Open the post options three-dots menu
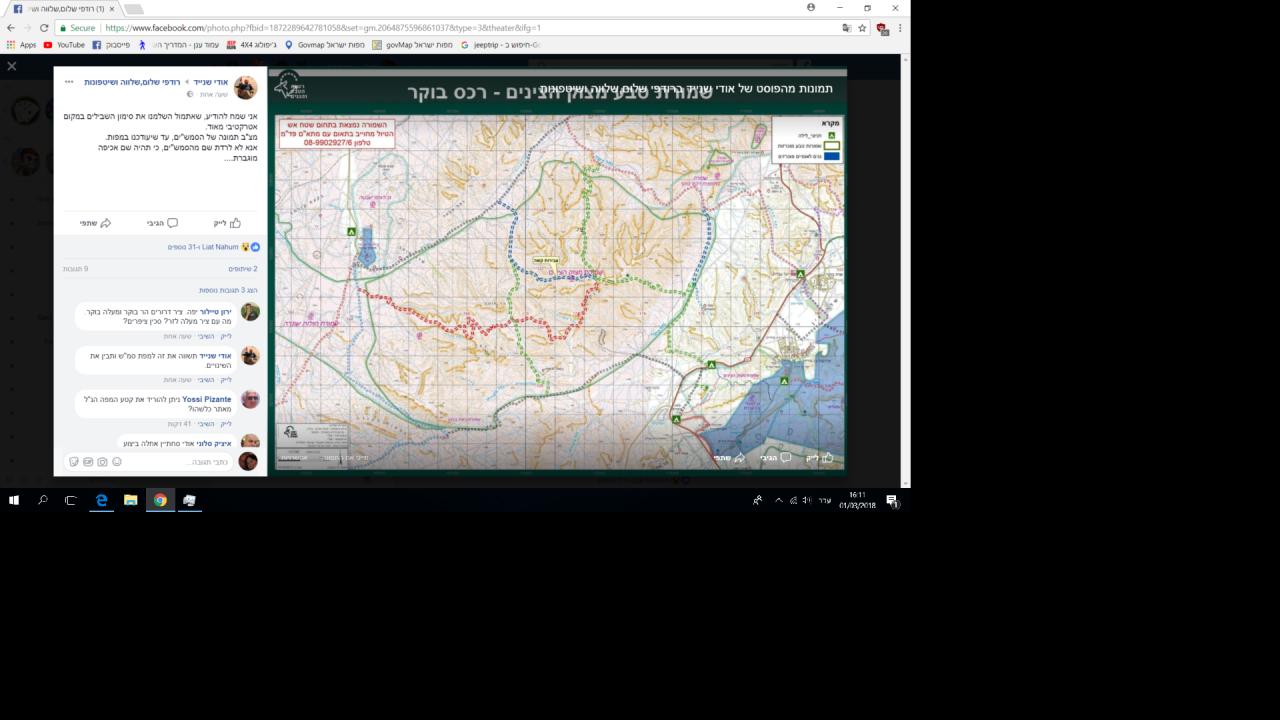The height and width of the screenshot is (720, 1280). coord(69,82)
